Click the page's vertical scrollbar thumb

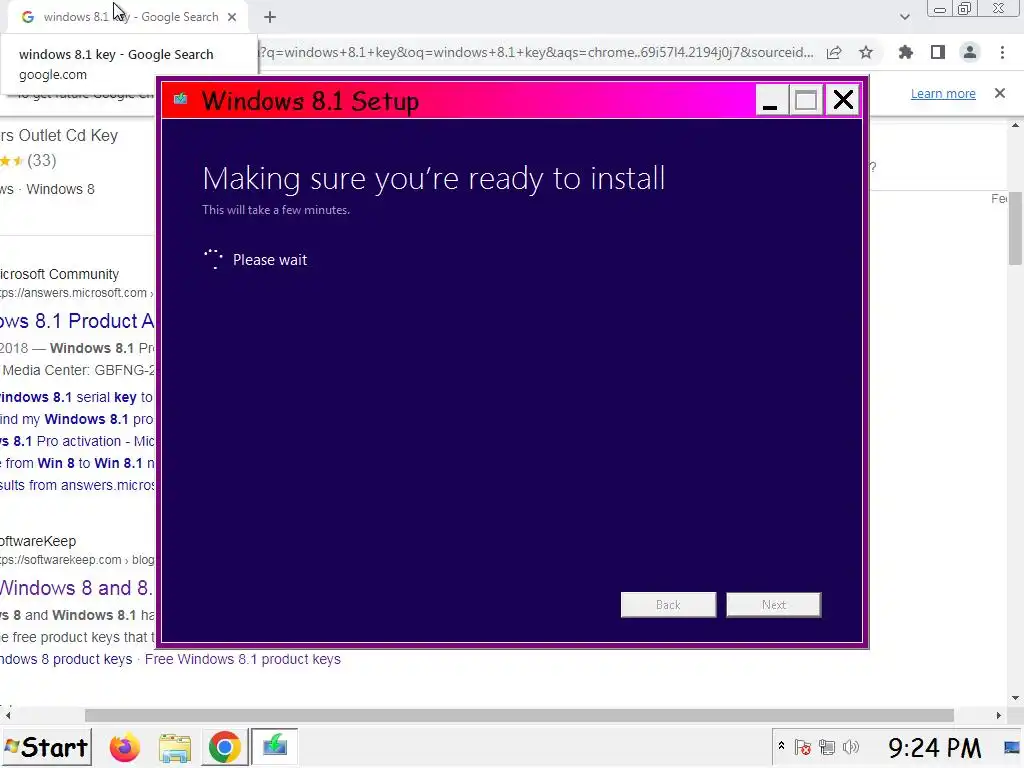tap(1015, 229)
